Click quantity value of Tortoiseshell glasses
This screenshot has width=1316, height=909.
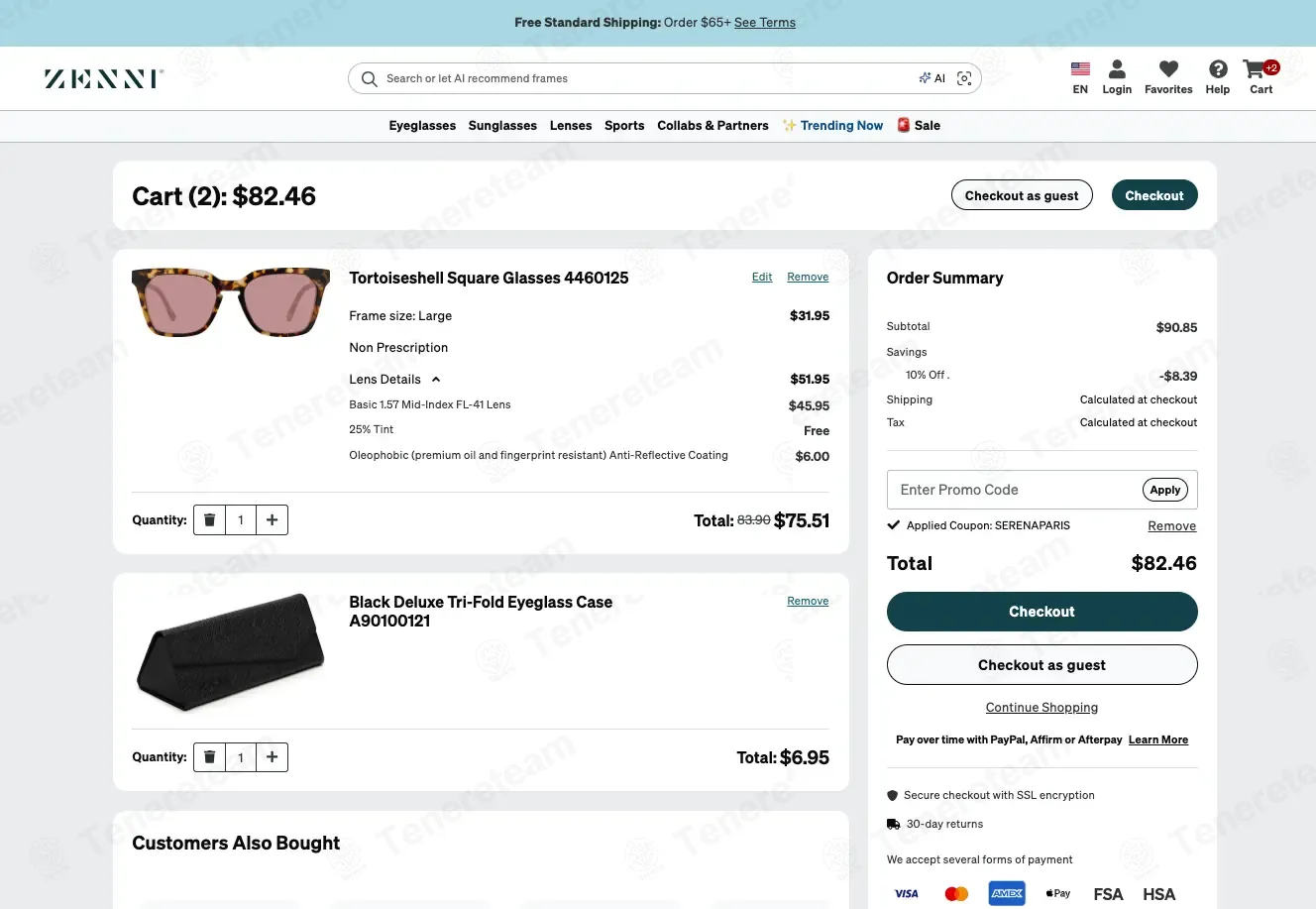click(x=241, y=520)
